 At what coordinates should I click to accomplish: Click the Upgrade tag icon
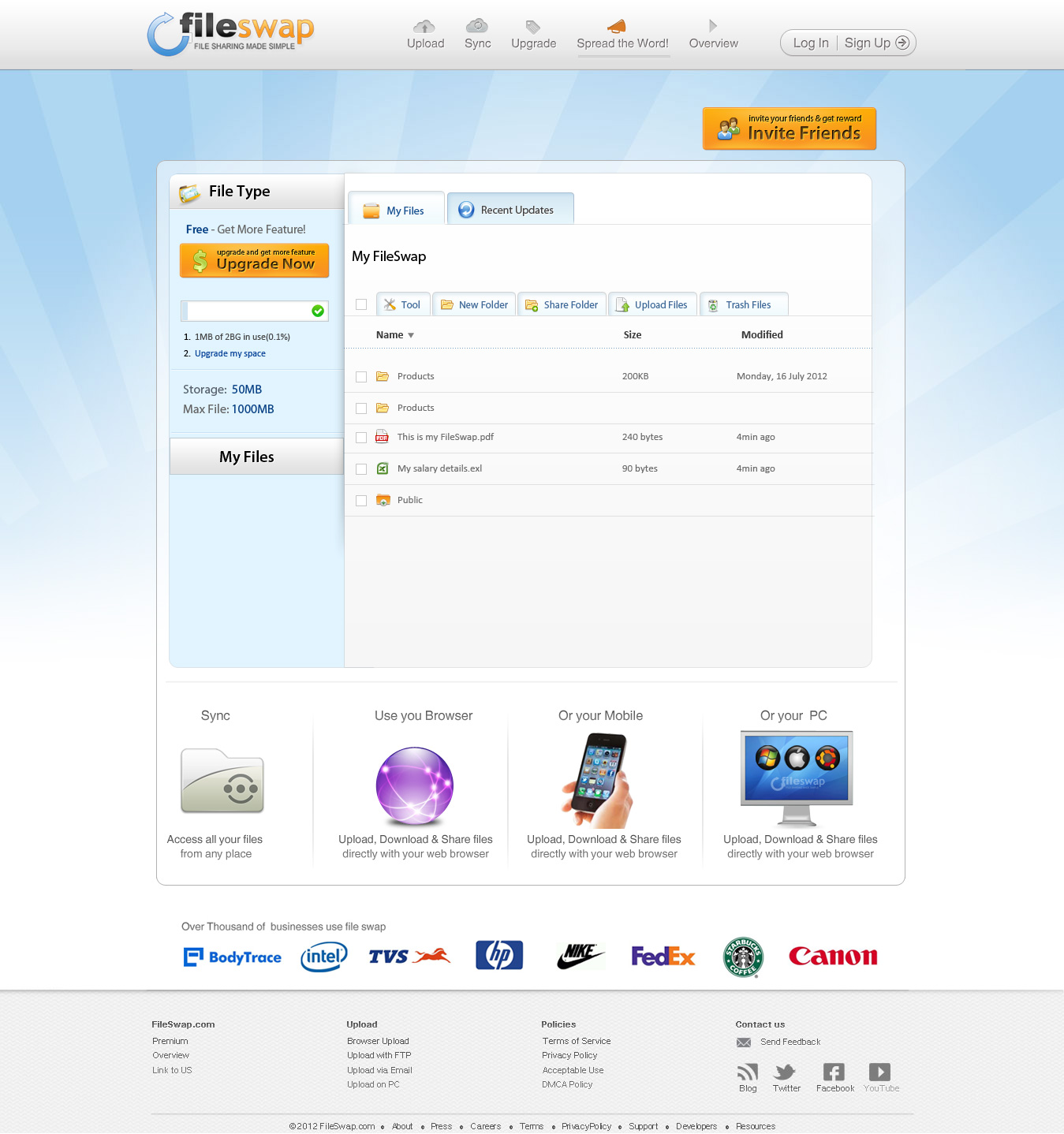tap(533, 27)
